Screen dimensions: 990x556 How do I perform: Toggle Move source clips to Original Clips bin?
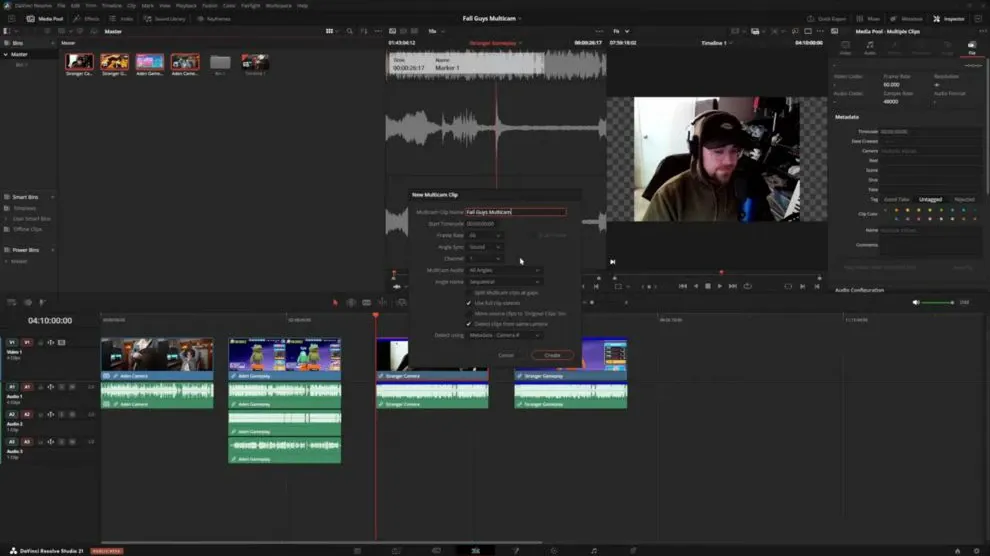pos(468,314)
